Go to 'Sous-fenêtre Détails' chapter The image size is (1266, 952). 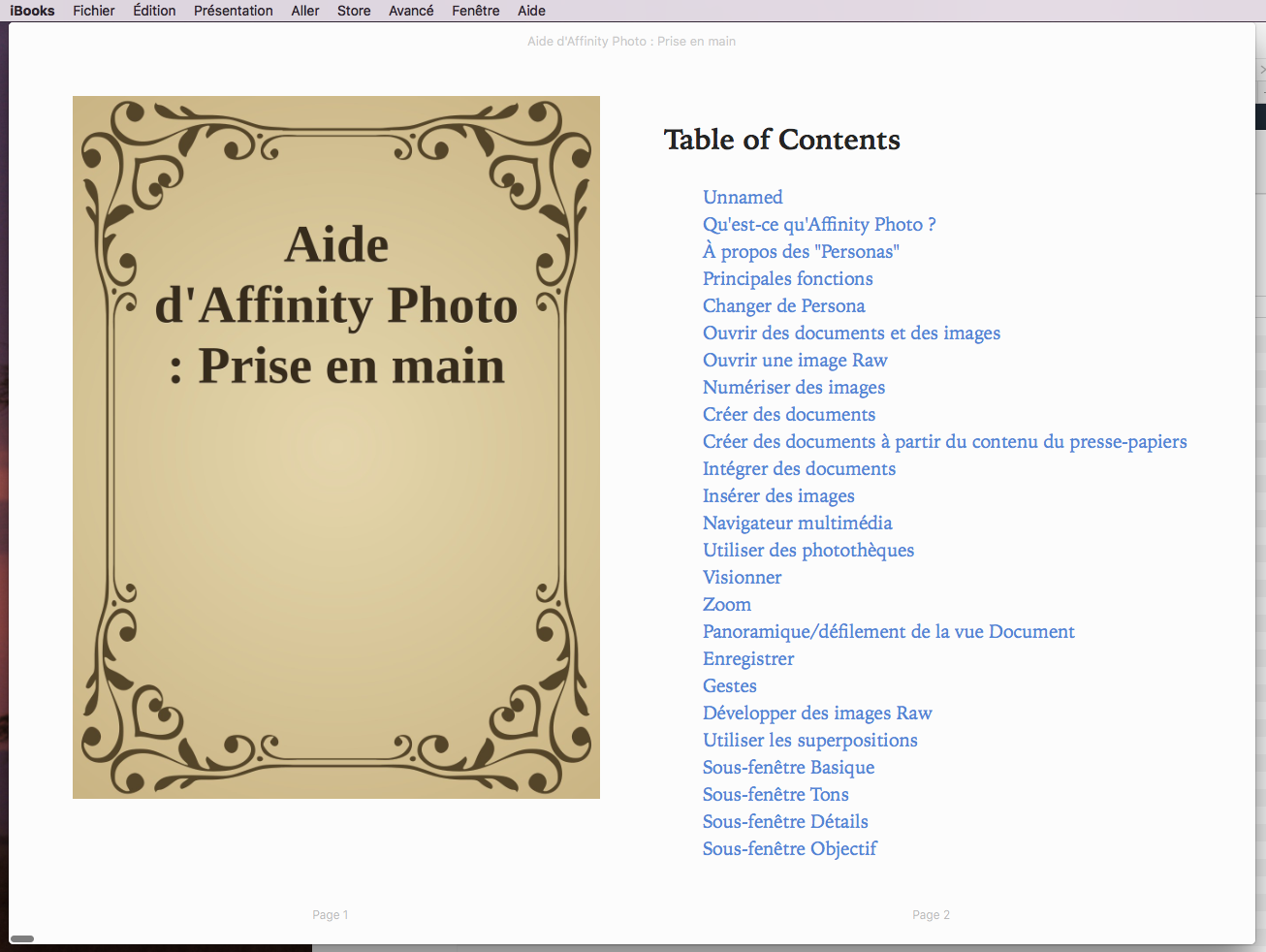[x=785, y=821]
